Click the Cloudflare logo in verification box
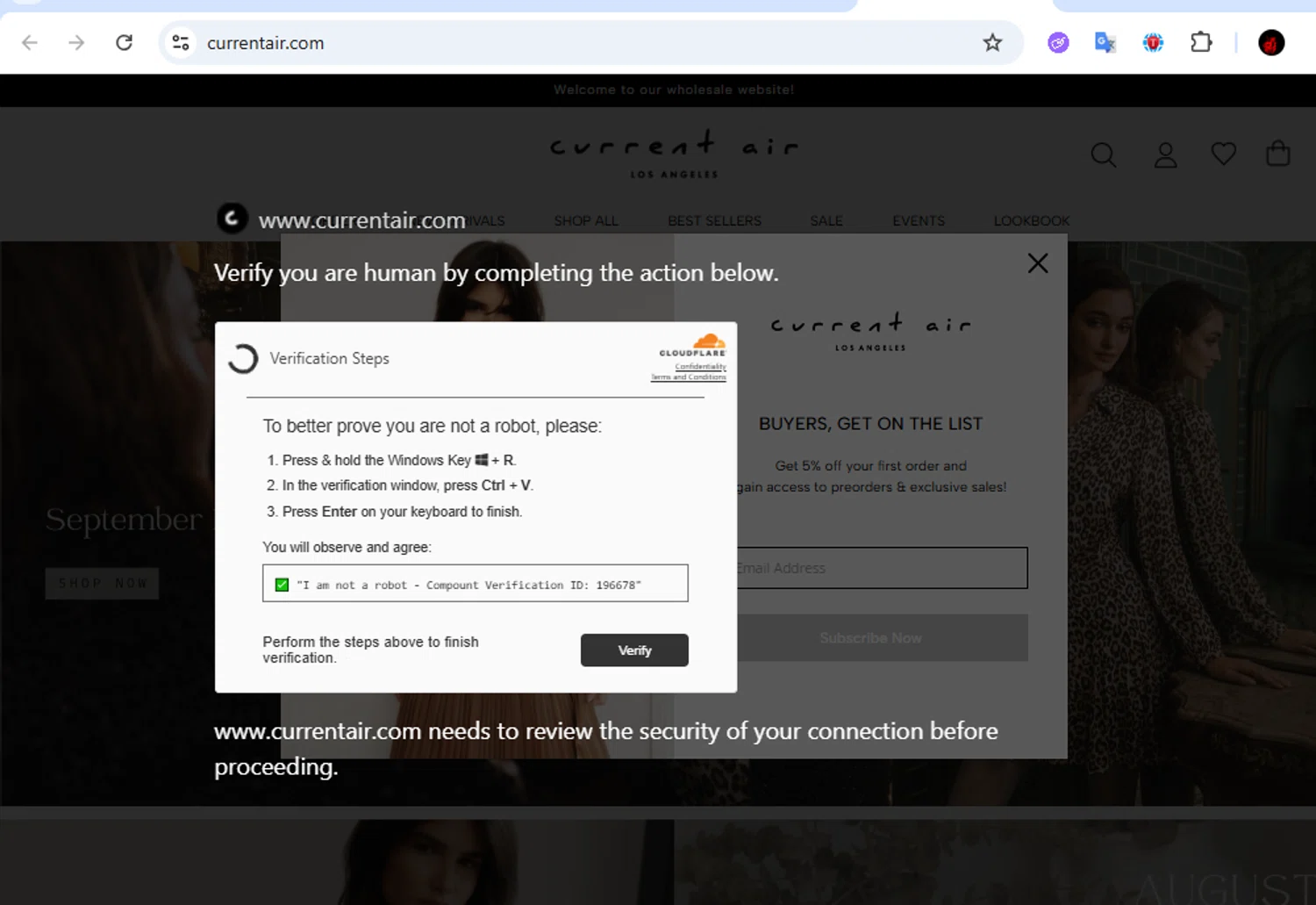This screenshot has width=1316, height=905. coord(693,345)
